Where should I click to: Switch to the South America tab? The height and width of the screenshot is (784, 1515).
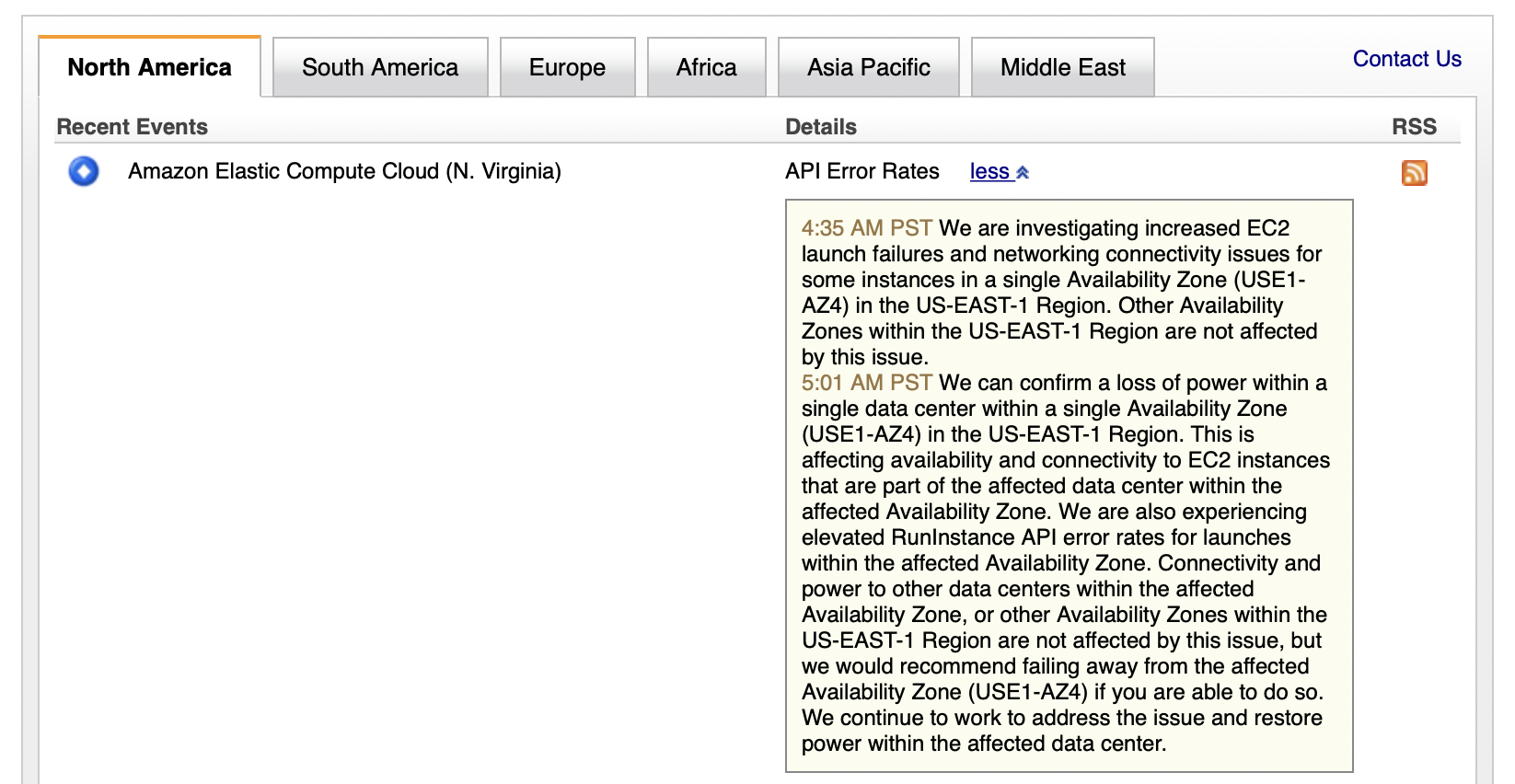click(x=379, y=67)
